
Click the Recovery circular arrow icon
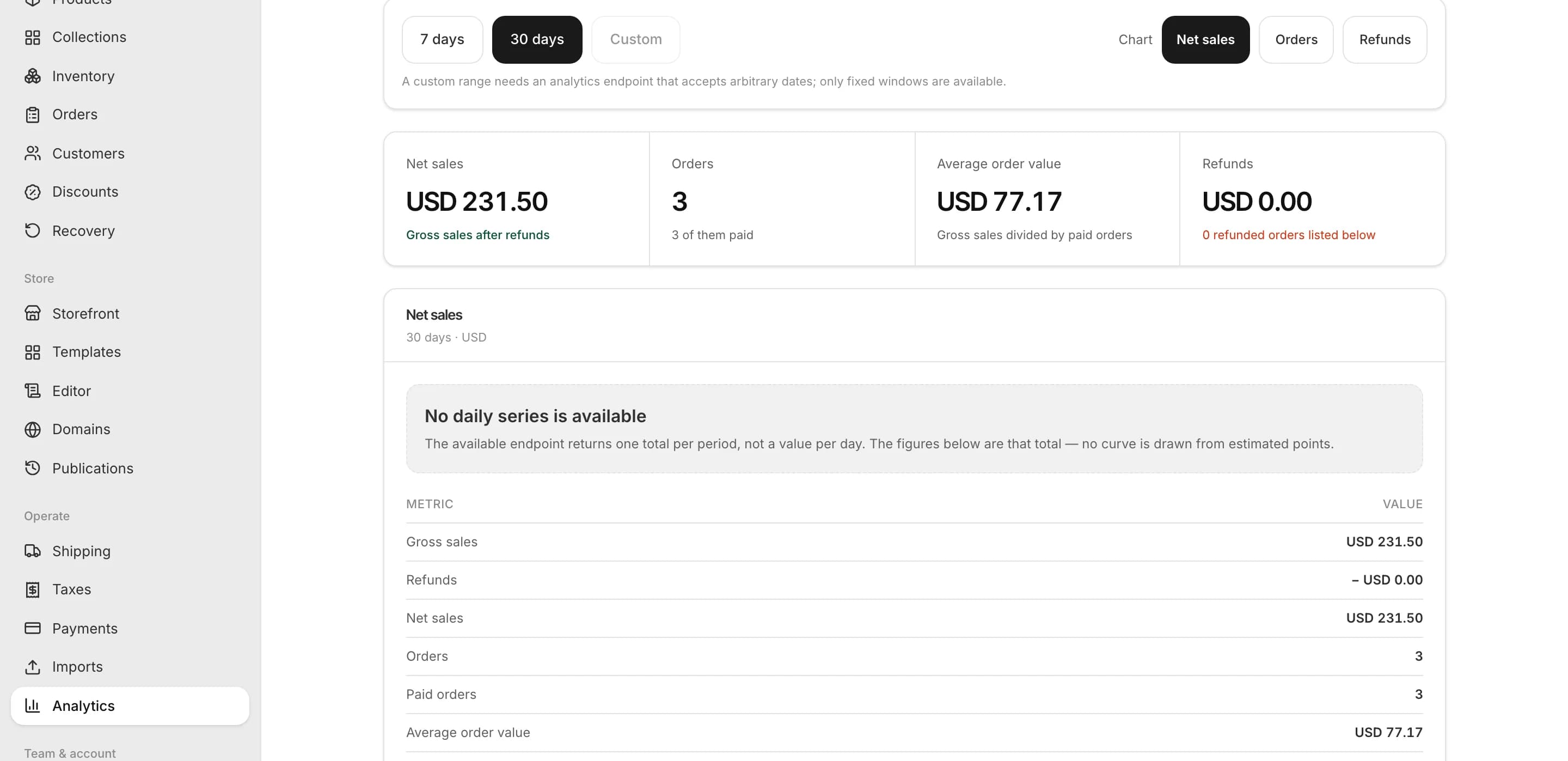32,231
